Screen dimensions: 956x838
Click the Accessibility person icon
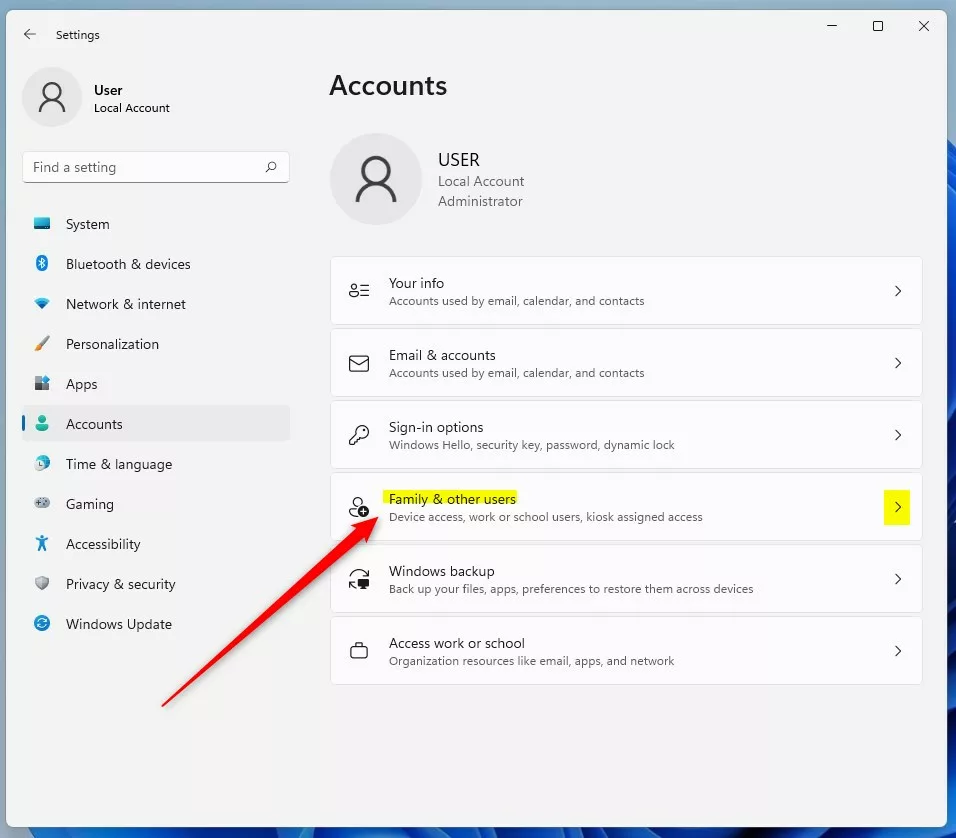pyautogui.click(x=41, y=544)
